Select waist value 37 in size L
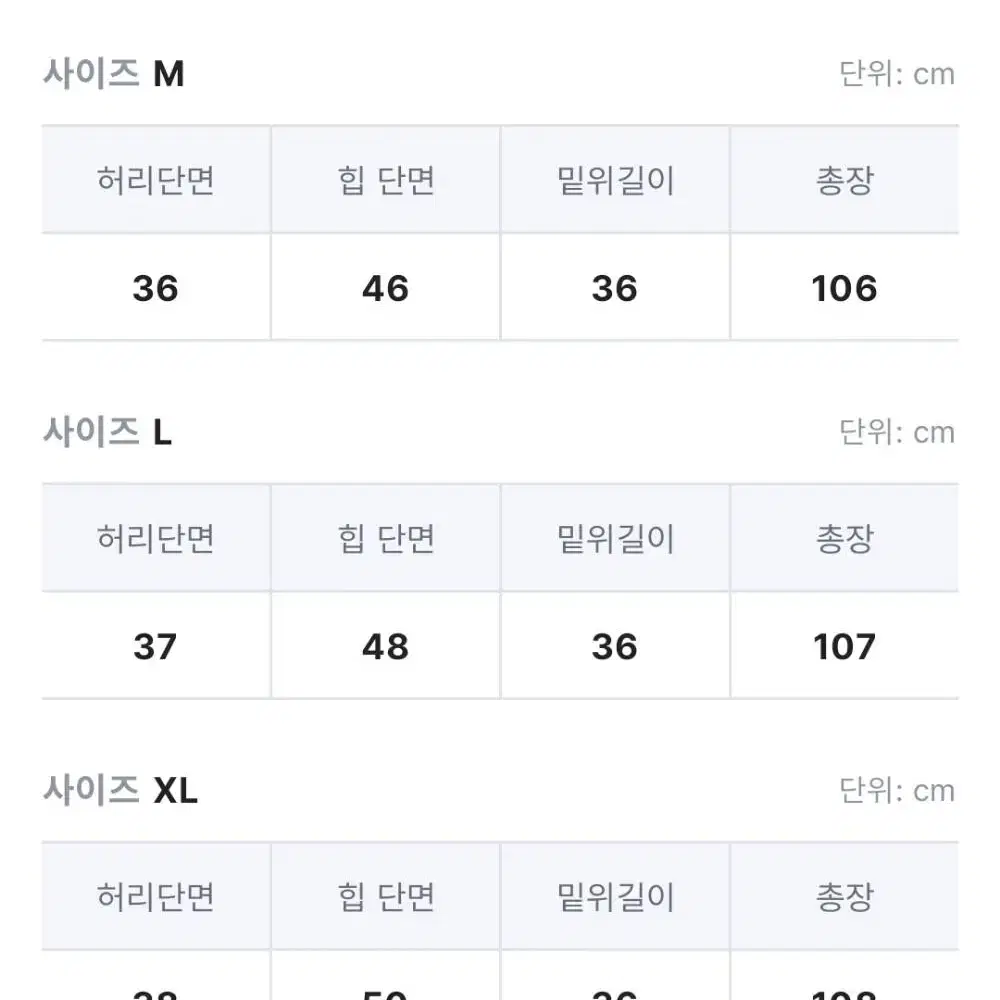This screenshot has height=1000, width=1000. click(x=156, y=646)
